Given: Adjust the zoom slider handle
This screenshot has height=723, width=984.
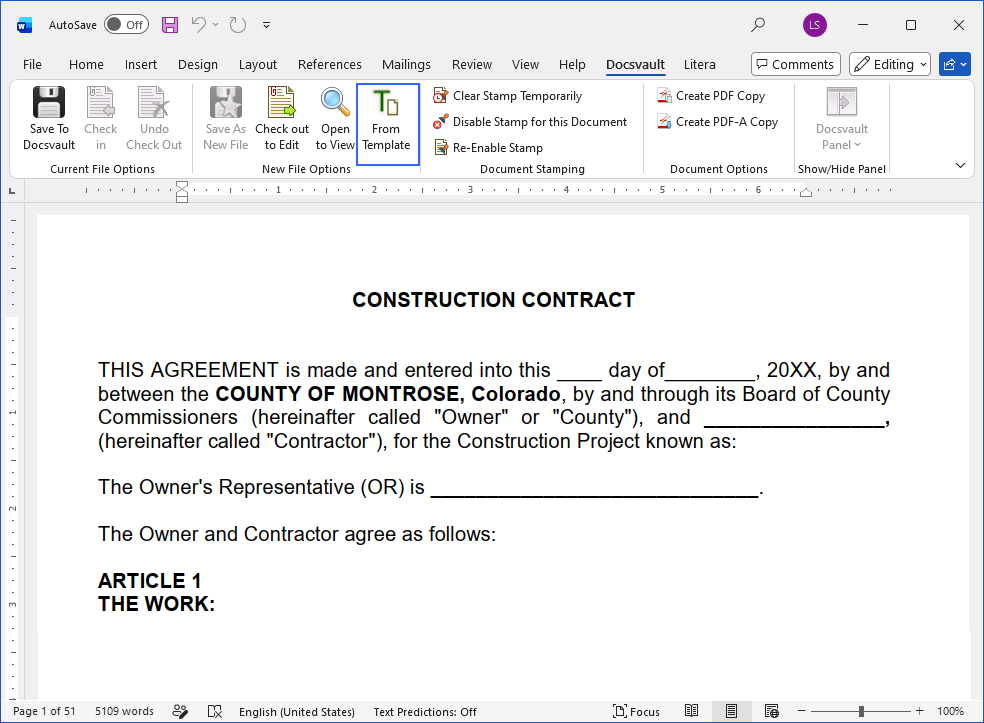Looking at the screenshot, I should click(862, 711).
